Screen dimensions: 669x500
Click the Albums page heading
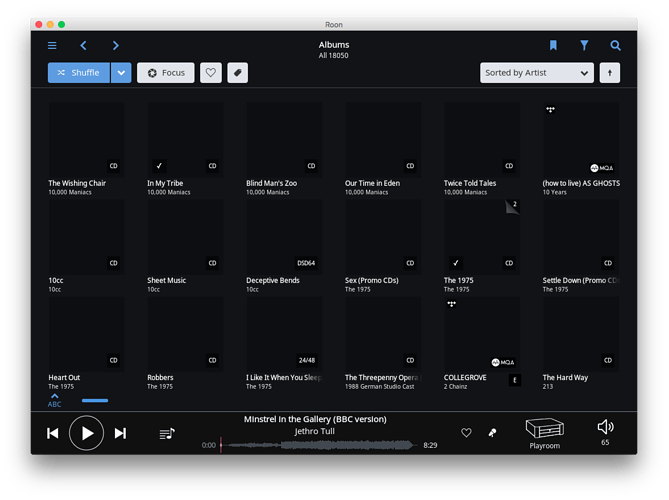click(x=334, y=45)
